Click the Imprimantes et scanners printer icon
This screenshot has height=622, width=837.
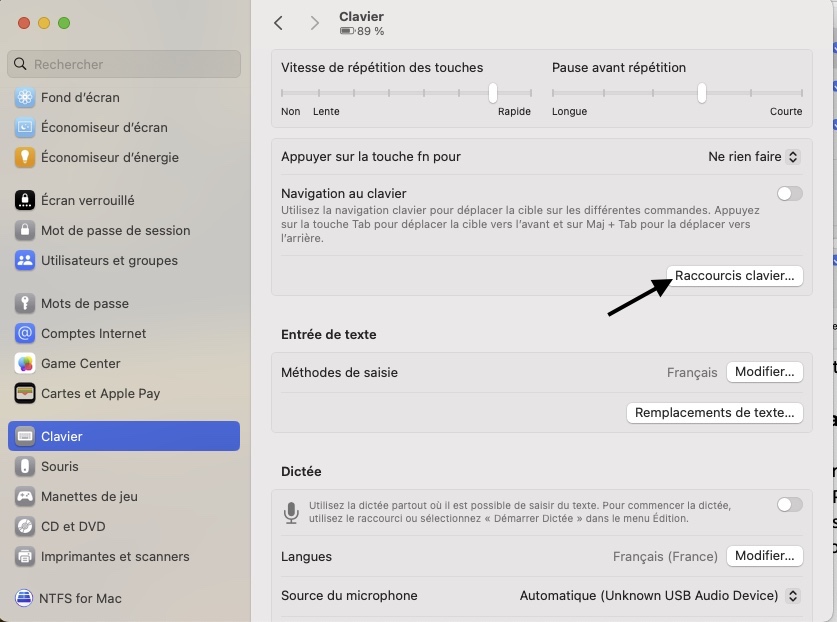tap(25, 556)
